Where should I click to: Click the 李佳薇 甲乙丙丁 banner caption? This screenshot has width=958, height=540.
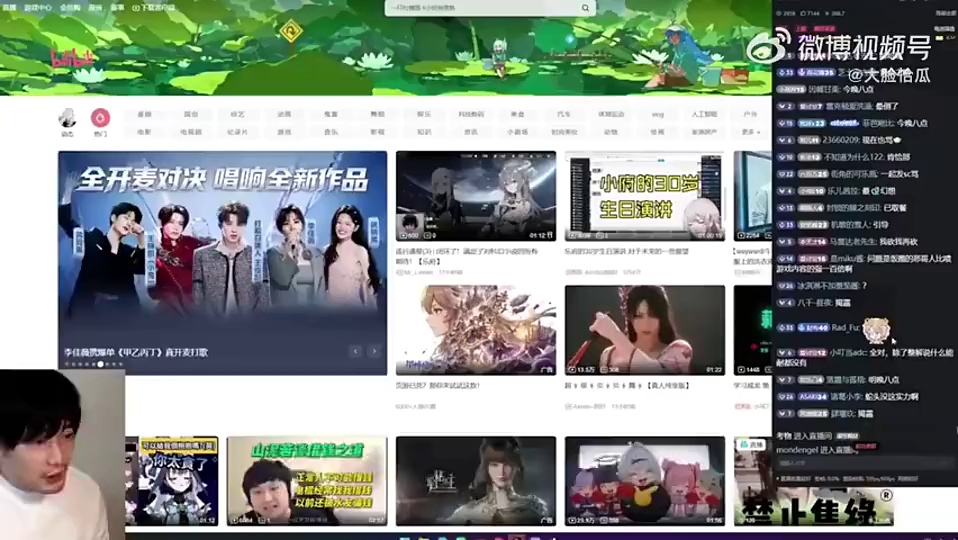point(136,352)
